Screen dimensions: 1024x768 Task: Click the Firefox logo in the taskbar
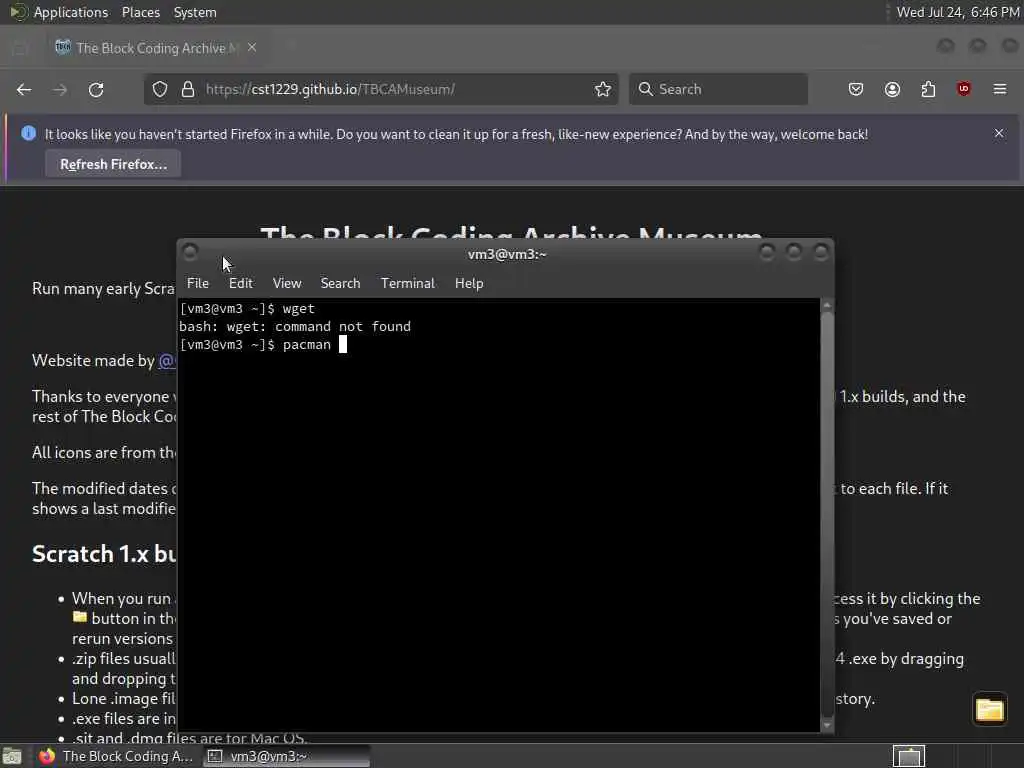coord(47,756)
